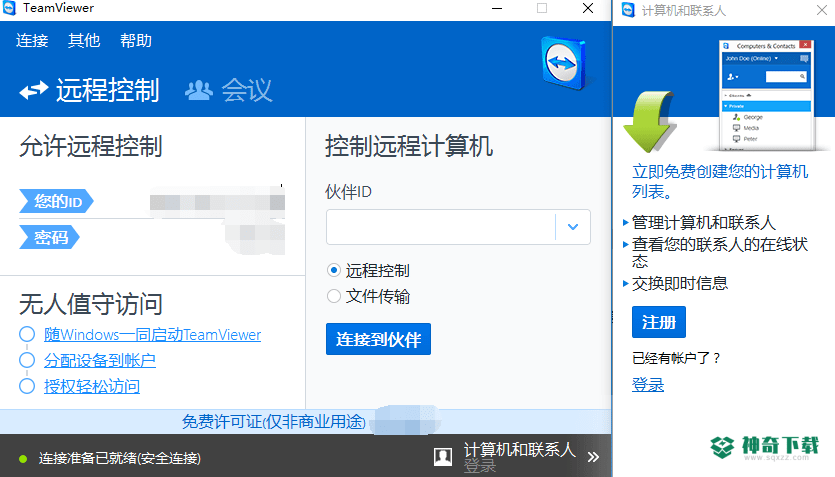Close the 计算机和联系人 panel
The image size is (835, 477).
click(x=822, y=10)
